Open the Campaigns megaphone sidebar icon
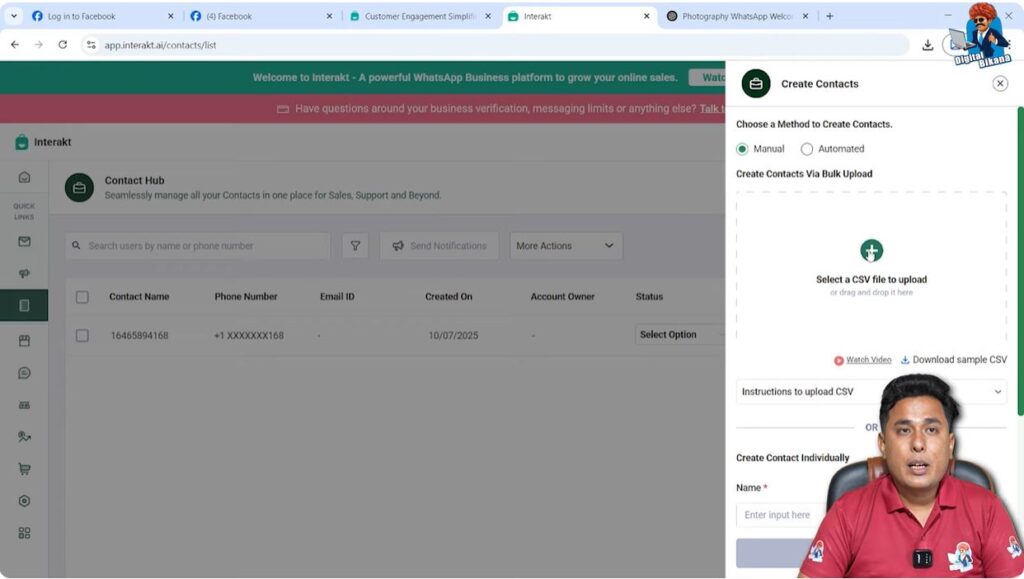This screenshot has height=579, width=1024. click(24, 274)
